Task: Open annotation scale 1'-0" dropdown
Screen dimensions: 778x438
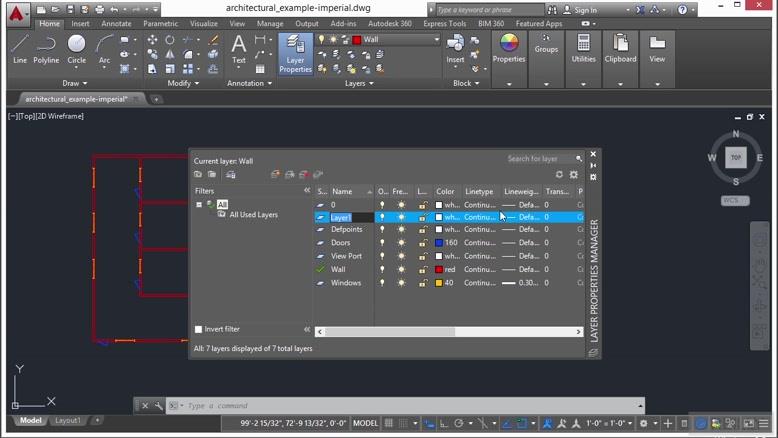Action: point(609,423)
